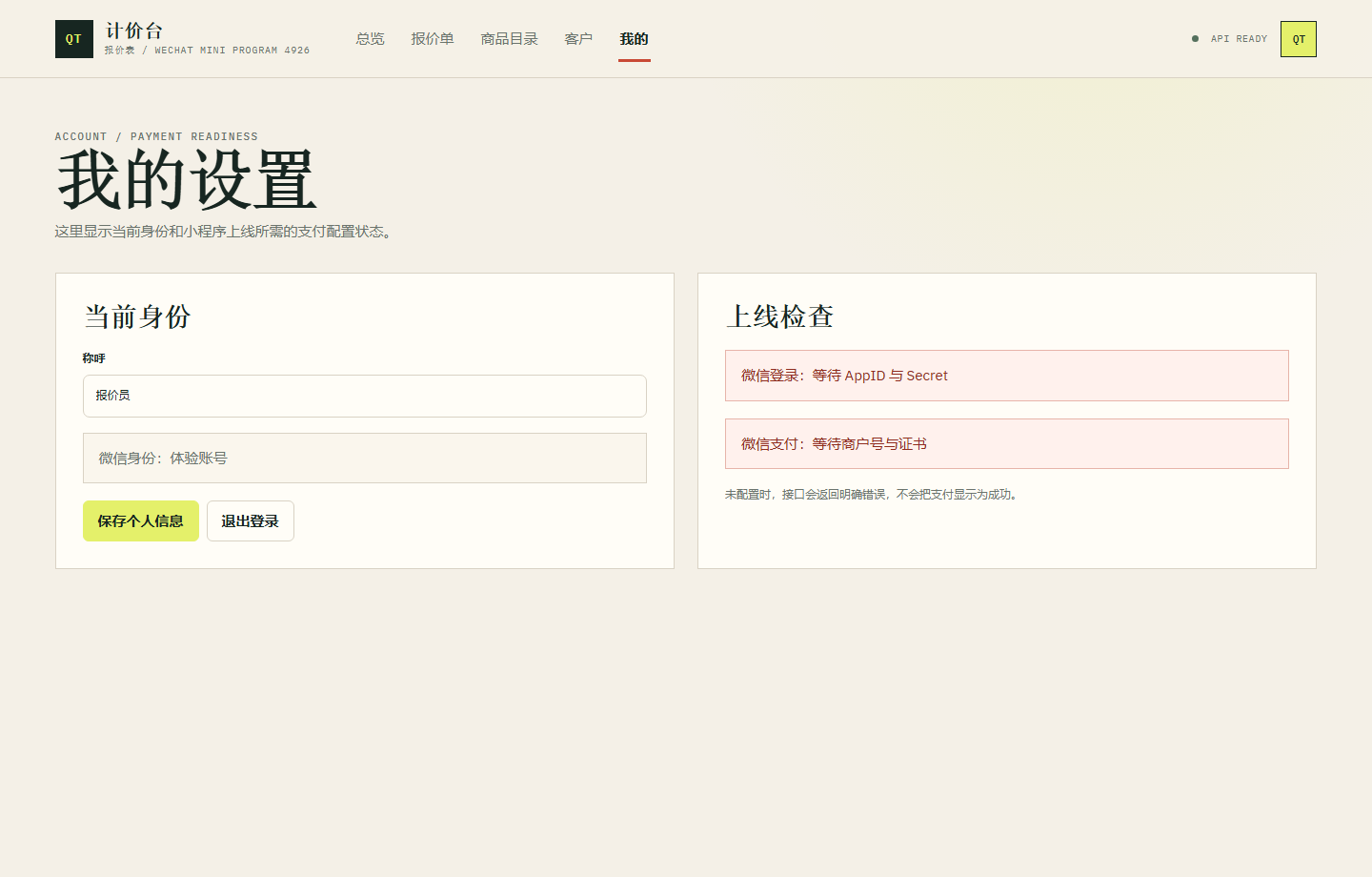Click the ACCOUNT / PAYMENT READINESS breadcrumb
The height and width of the screenshot is (877, 1372).
click(156, 136)
